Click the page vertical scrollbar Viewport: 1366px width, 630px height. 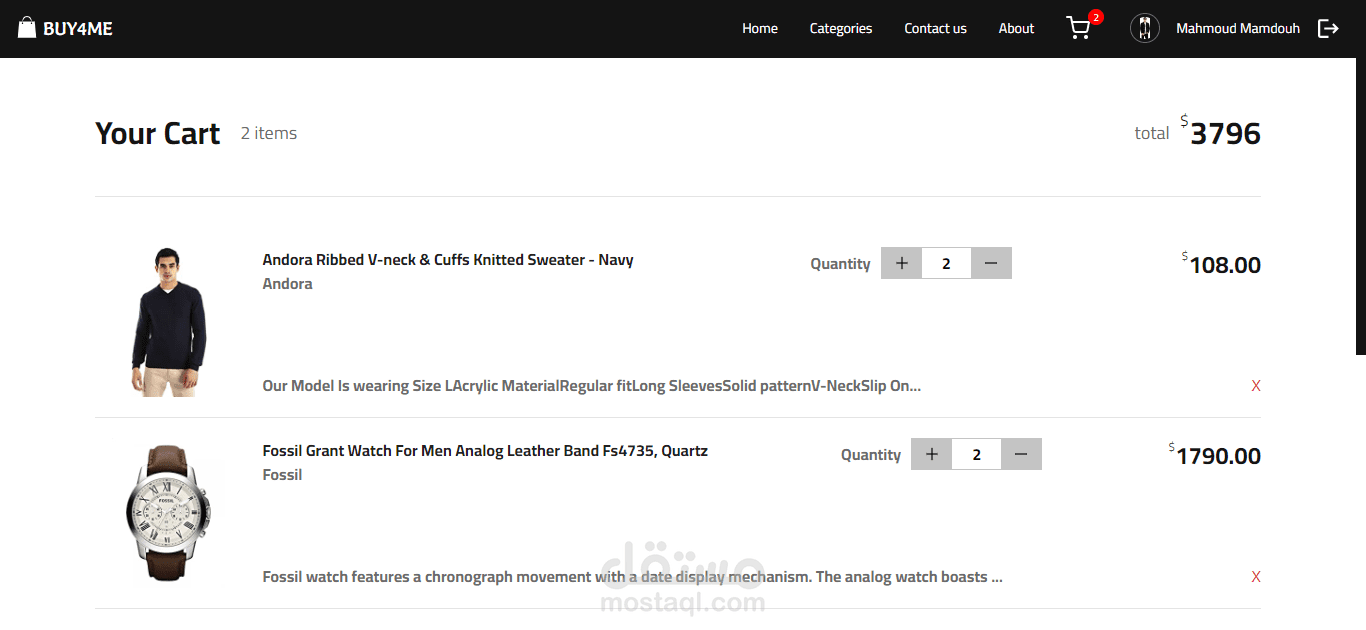pos(1361,206)
